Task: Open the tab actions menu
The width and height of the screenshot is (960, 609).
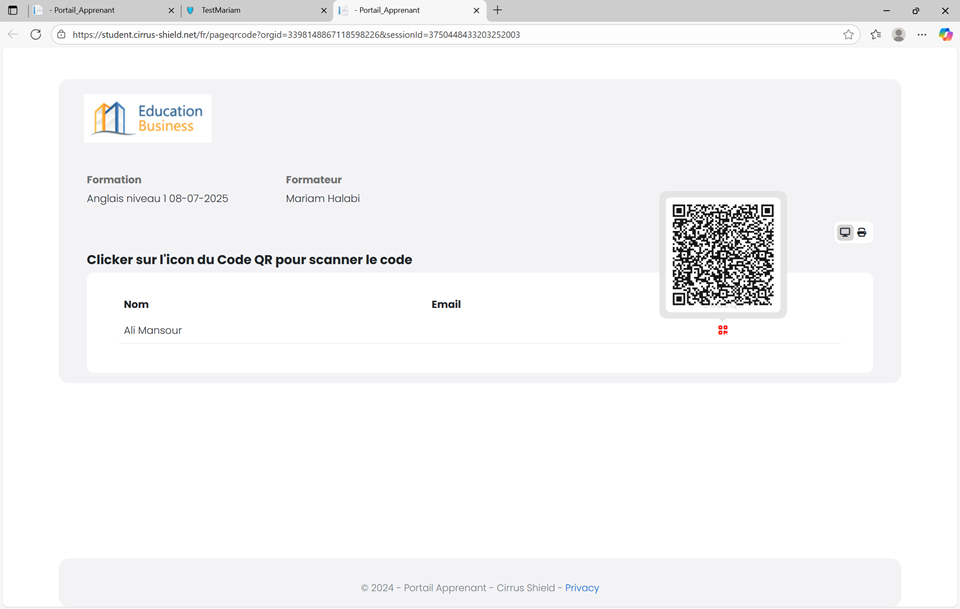Action: click(x=13, y=10)
